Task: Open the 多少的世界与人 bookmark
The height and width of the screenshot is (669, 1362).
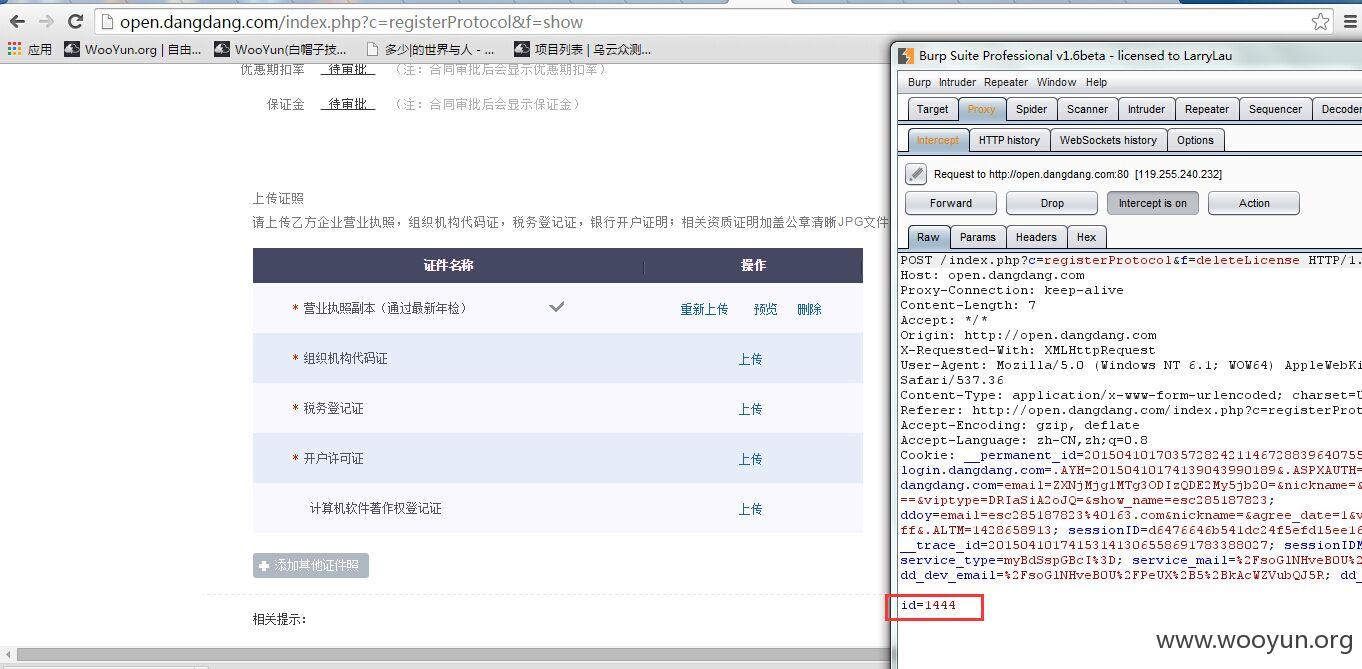Action: click(x=430, y=49)
